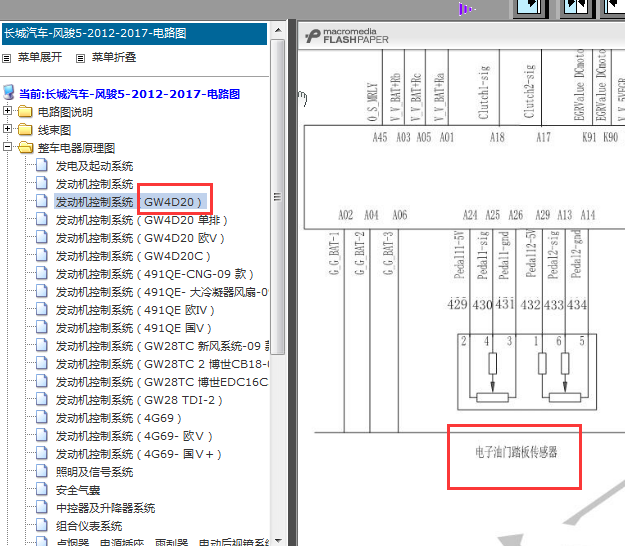
Task: Click pin label A17 in diagram
Action: pos(543,138)
